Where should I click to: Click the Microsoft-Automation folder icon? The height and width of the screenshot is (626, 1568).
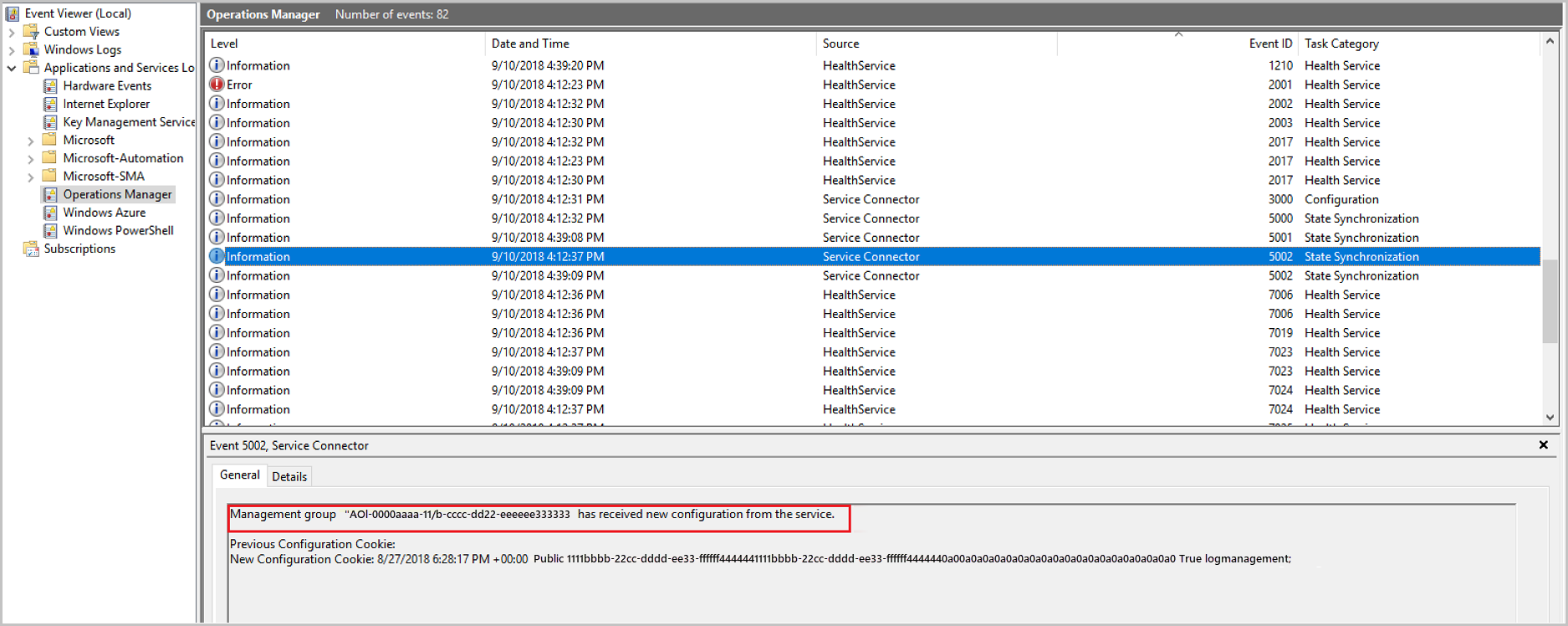(x=50, y=158)
